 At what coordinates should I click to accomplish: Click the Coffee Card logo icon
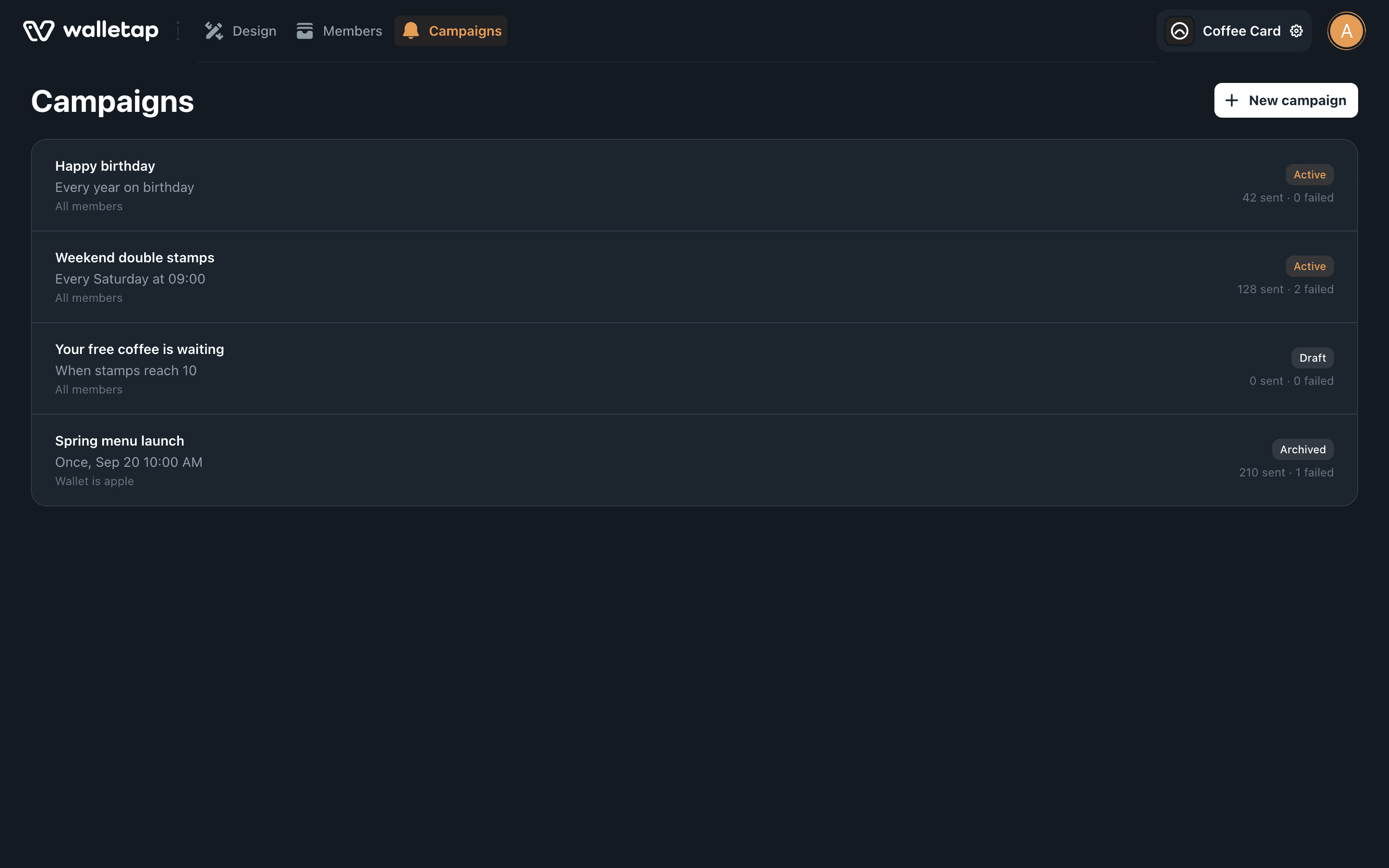pos(1180,31)
